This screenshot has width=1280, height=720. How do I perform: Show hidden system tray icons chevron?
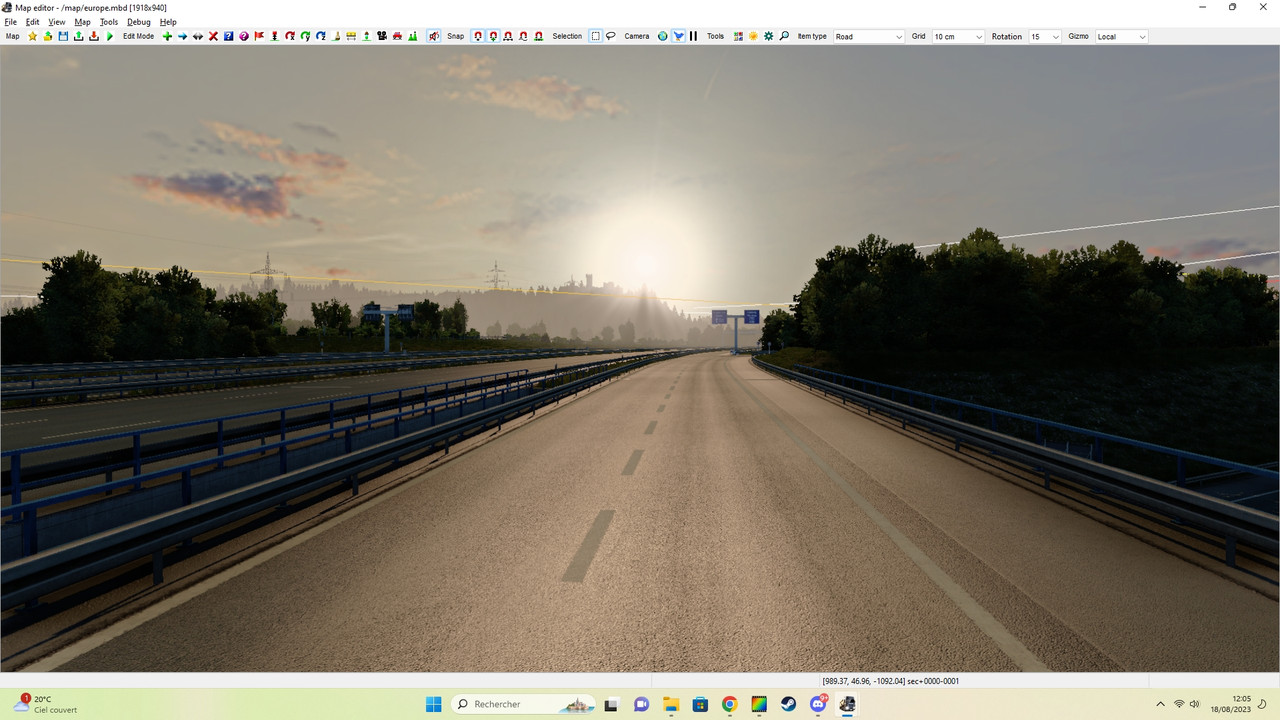click(x=1160, y=704)
